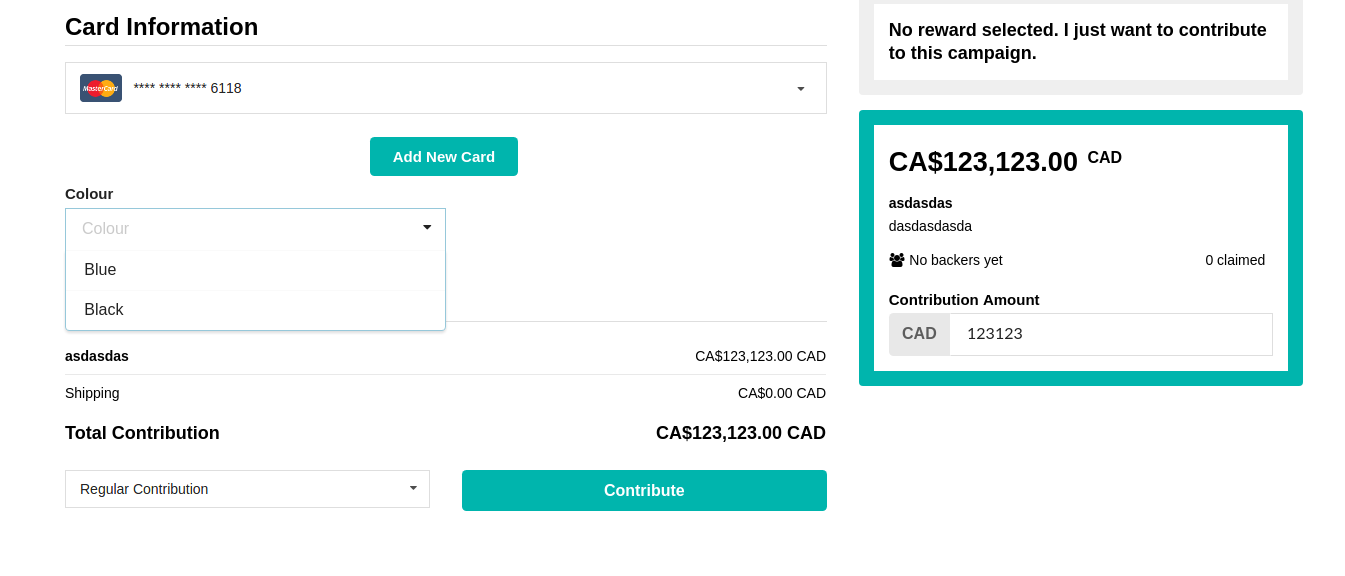
Task: Click the masked card number ending 6118
Action: [x=187, y=88]
